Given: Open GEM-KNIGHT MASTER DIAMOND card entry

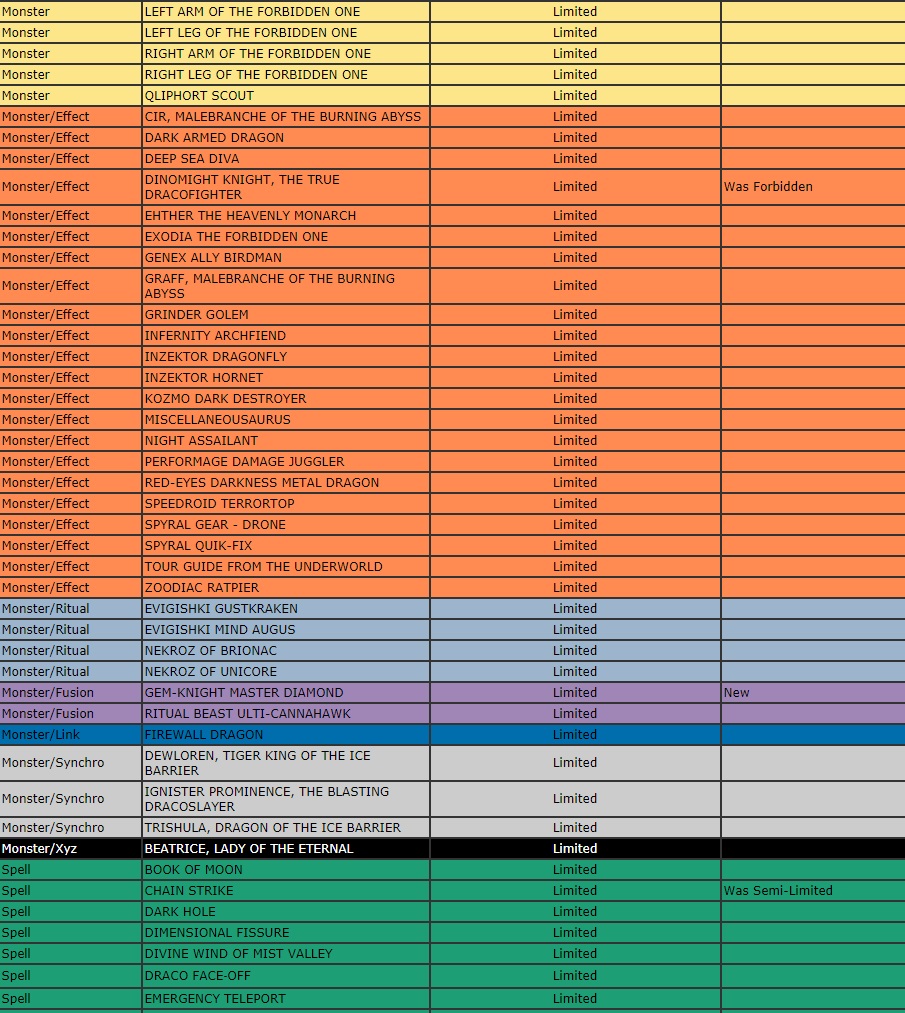Looking at the screenshot, I should (243, 693).
